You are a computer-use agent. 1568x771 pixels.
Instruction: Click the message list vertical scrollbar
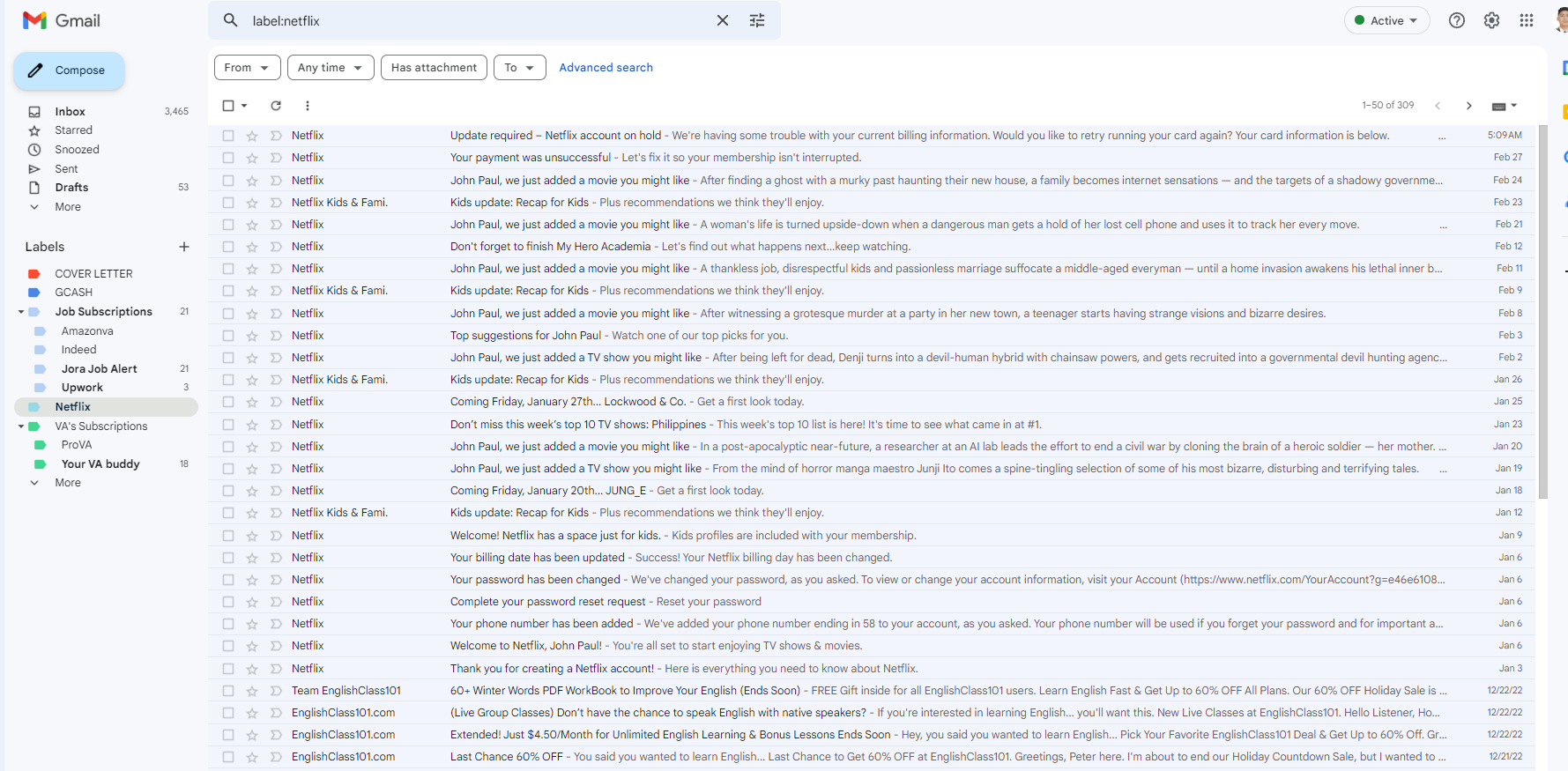pyautogui.click(x=1542, y=312)
